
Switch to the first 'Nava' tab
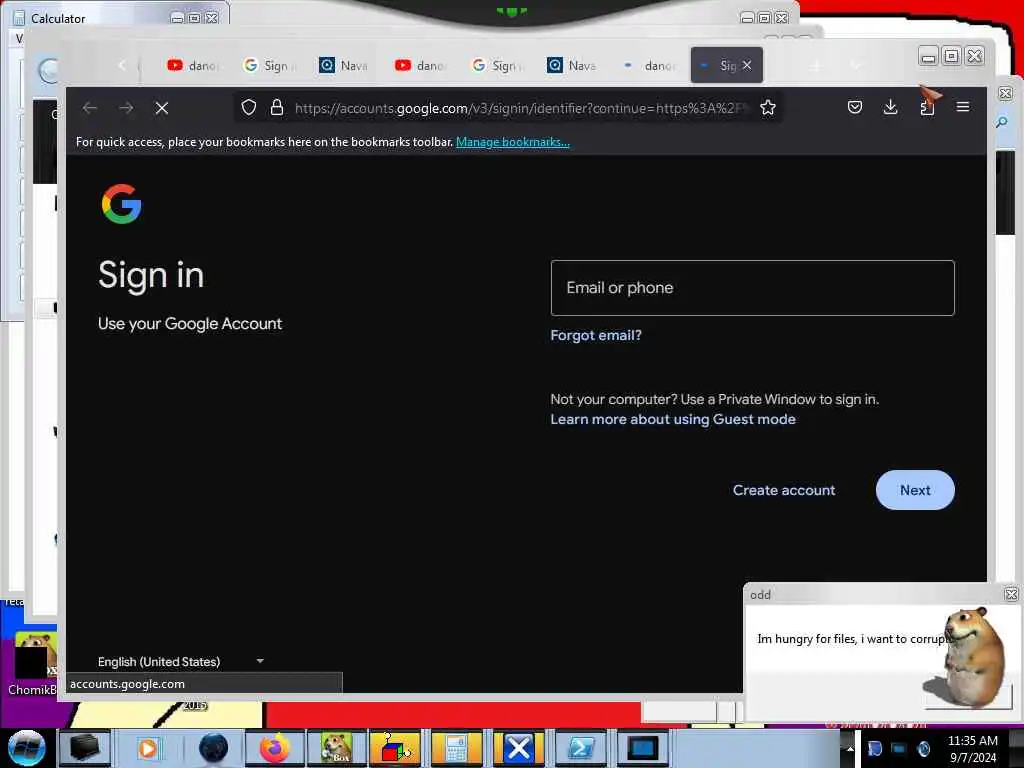tap(344, 65)
